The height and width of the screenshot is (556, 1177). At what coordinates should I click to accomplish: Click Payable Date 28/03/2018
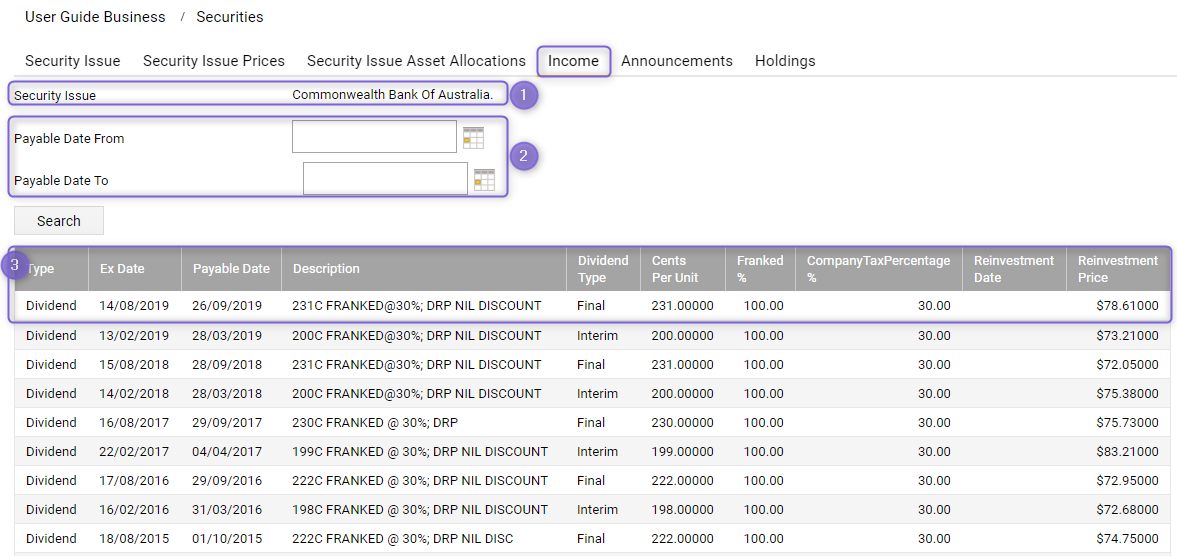pos(227,394)
